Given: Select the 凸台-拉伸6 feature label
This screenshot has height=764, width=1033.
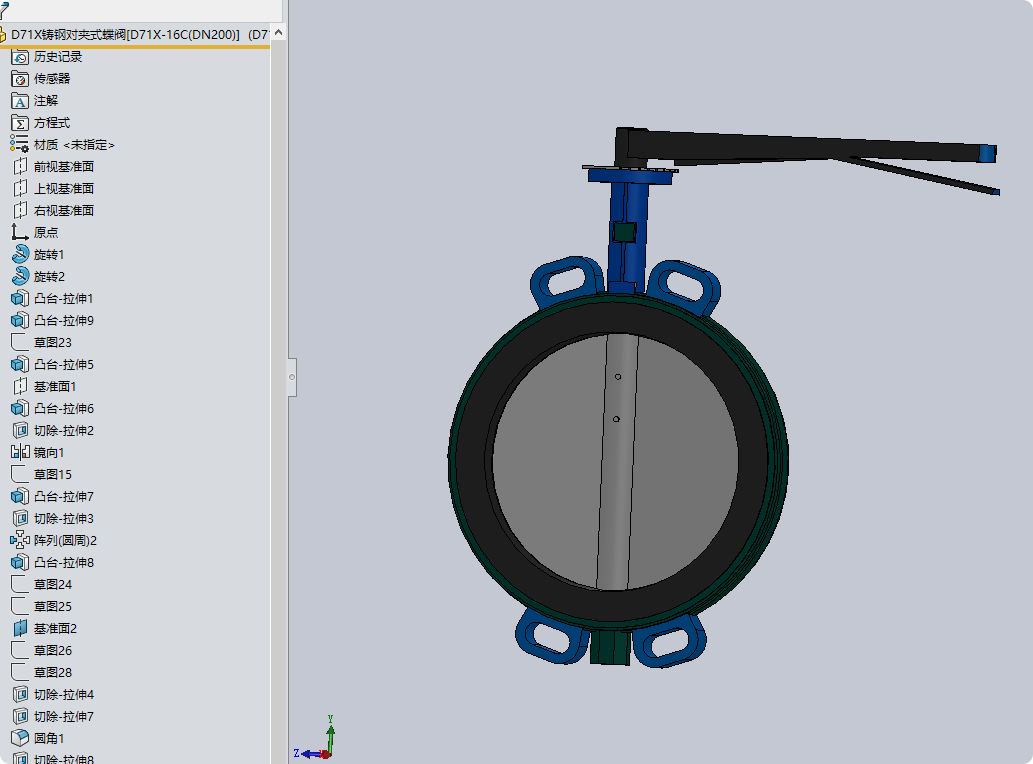Looking at the screenshot, I should (64, 409).
